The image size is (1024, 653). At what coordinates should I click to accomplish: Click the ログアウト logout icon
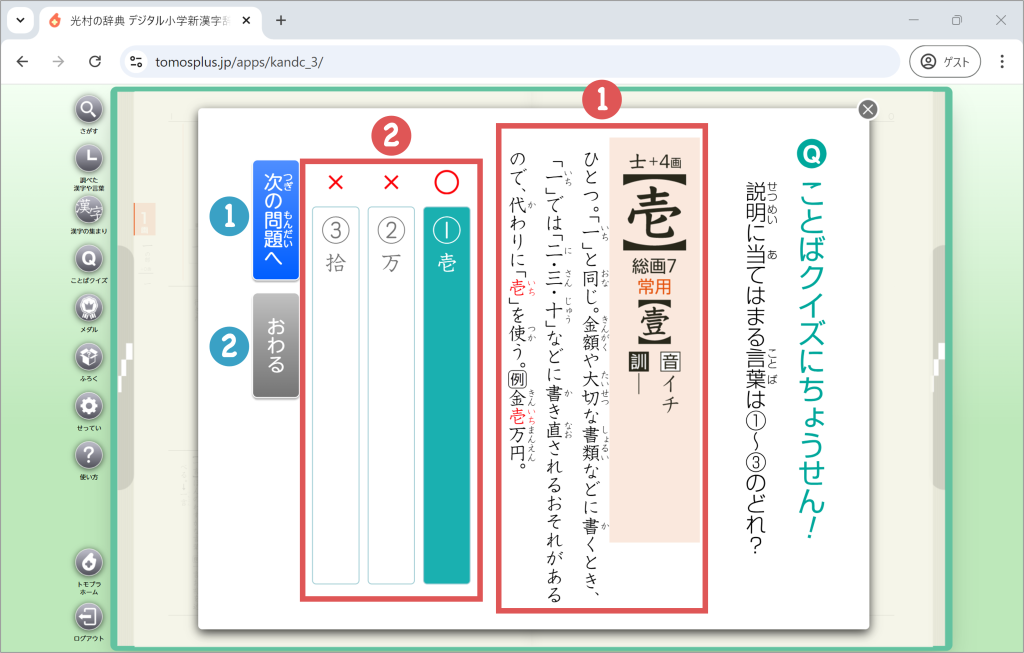[x=89, y=616]
